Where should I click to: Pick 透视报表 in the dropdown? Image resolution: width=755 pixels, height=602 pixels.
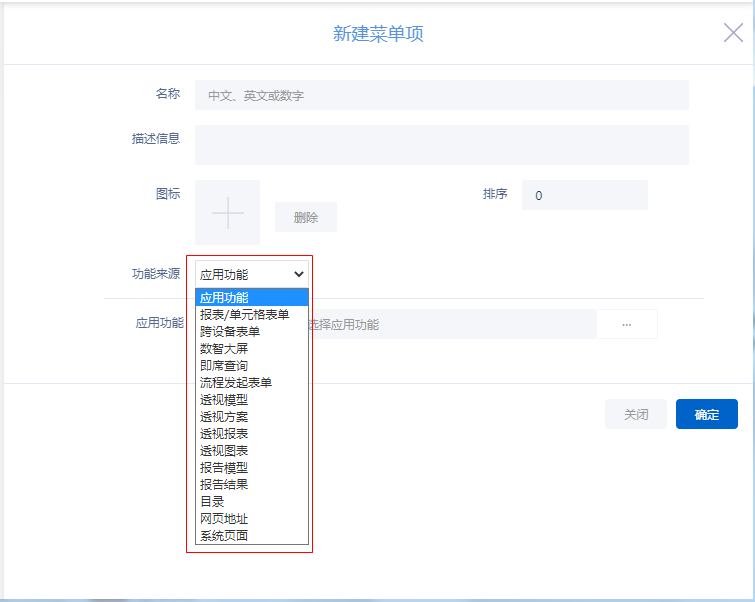(224, 433)
